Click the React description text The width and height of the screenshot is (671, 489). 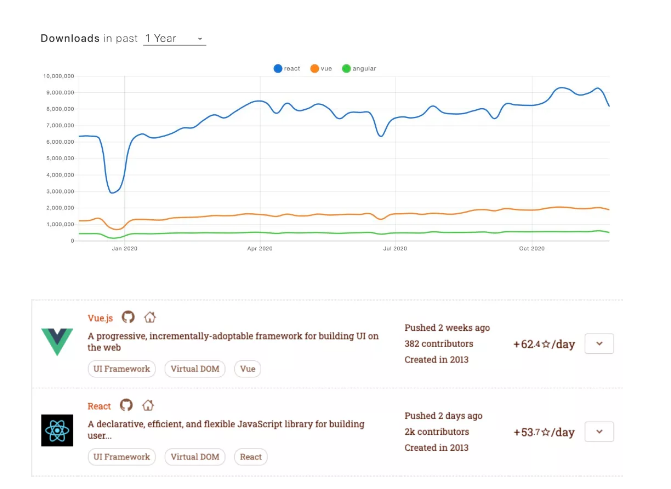pos(226,430)
